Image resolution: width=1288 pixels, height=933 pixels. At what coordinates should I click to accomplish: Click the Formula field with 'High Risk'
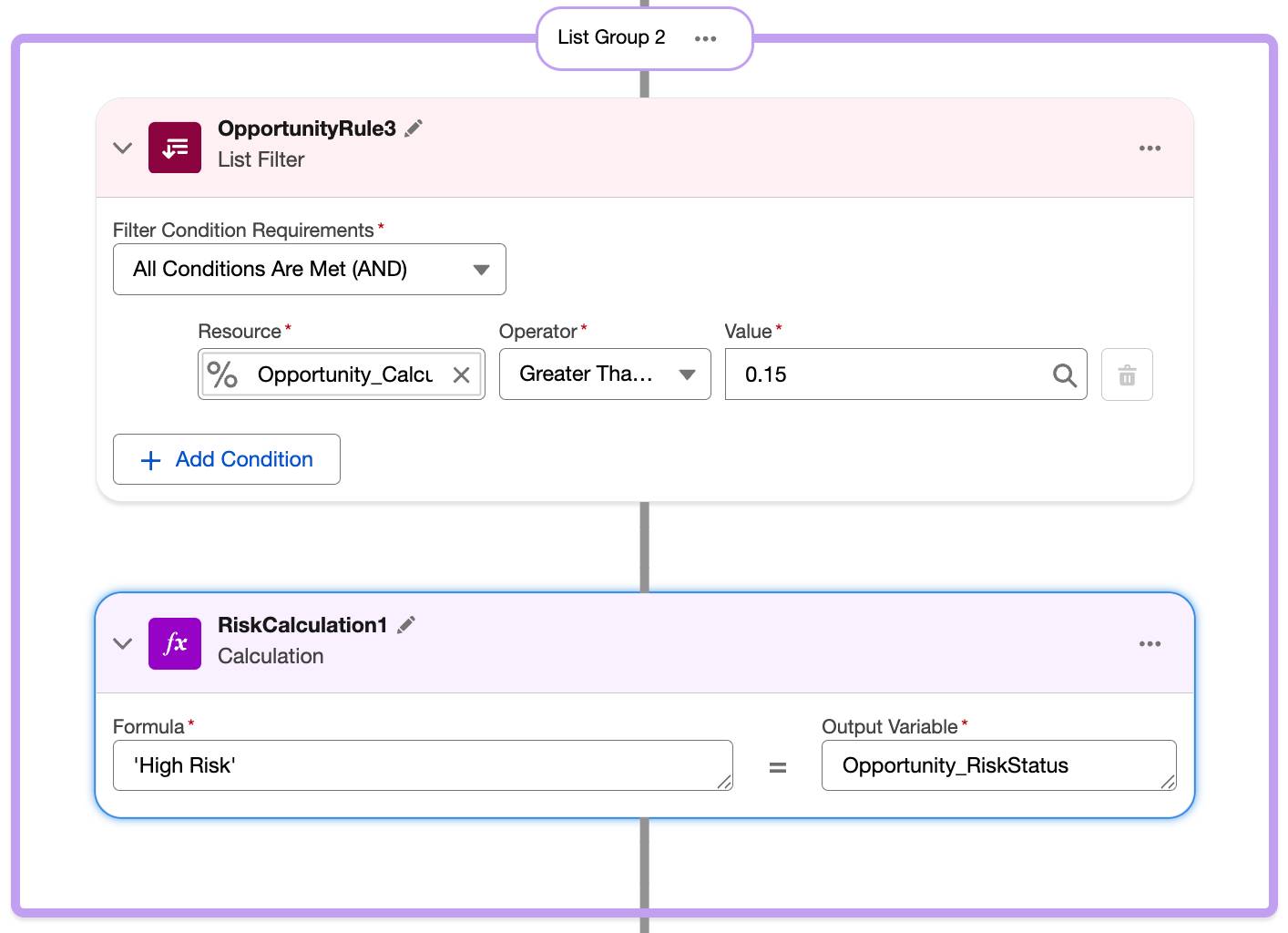423,765
